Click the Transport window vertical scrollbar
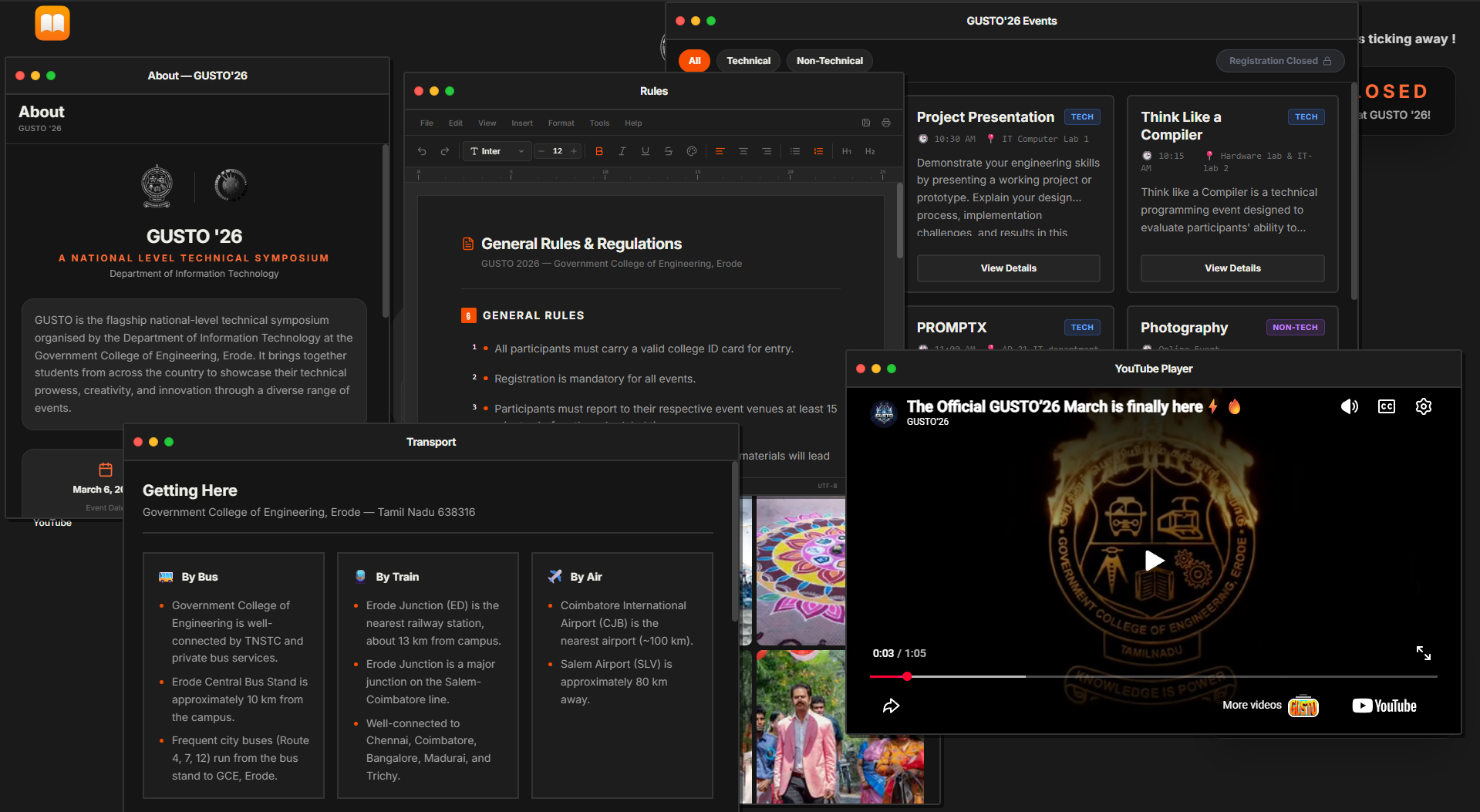The height and width of the screenshot is (812, 1480). pyautogui.click(x=735, y=541)
